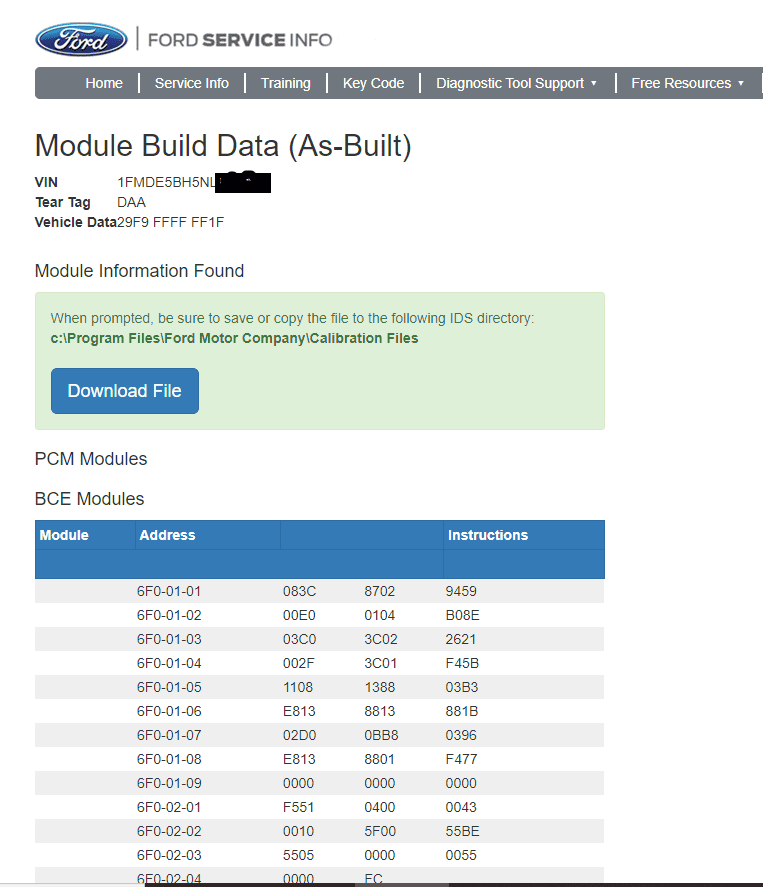Click value 5505 in 6F0-02-03 row
Screen dimensions: 763x887
(x=298, y=855)
